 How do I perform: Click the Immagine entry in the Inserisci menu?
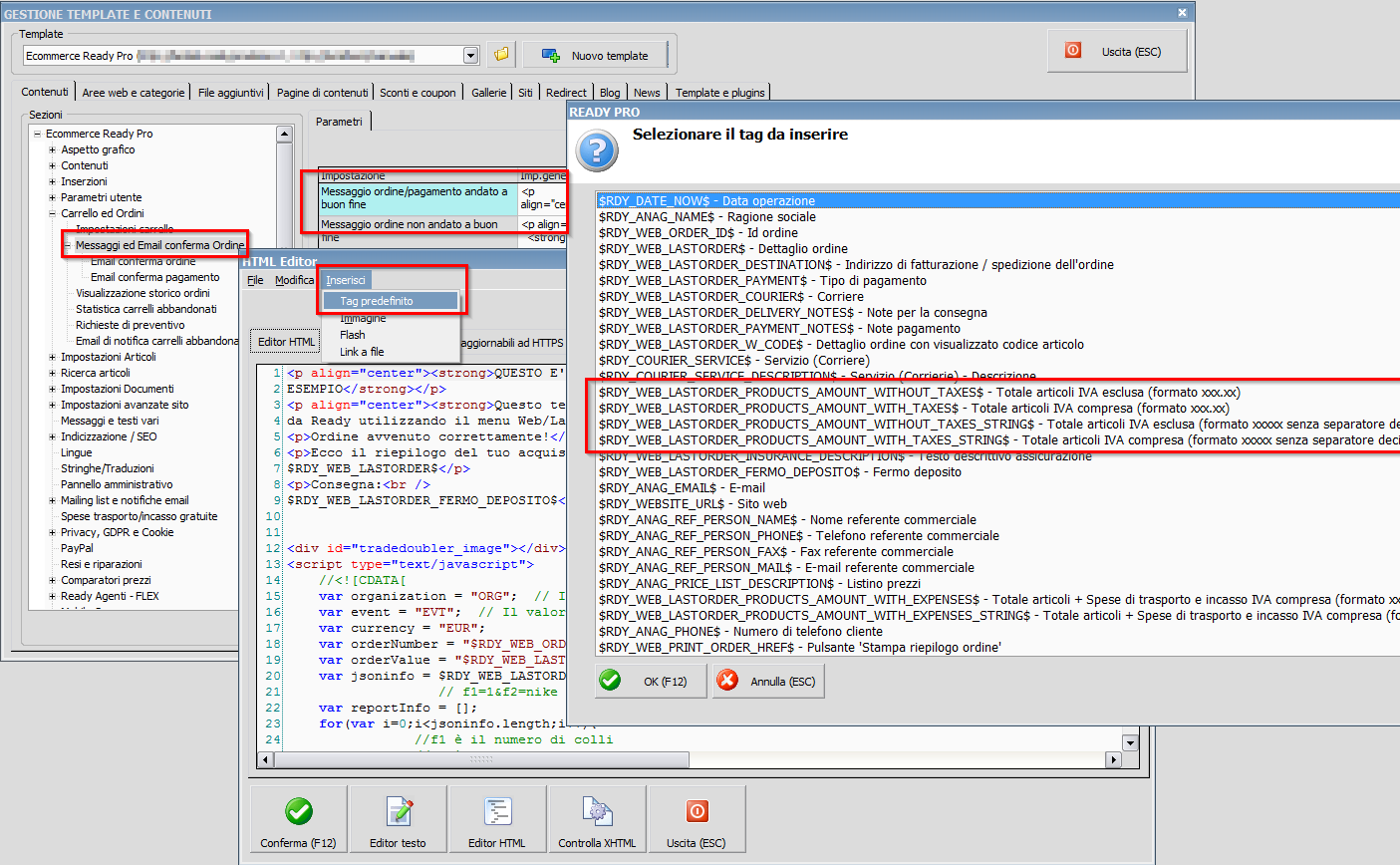363,319
